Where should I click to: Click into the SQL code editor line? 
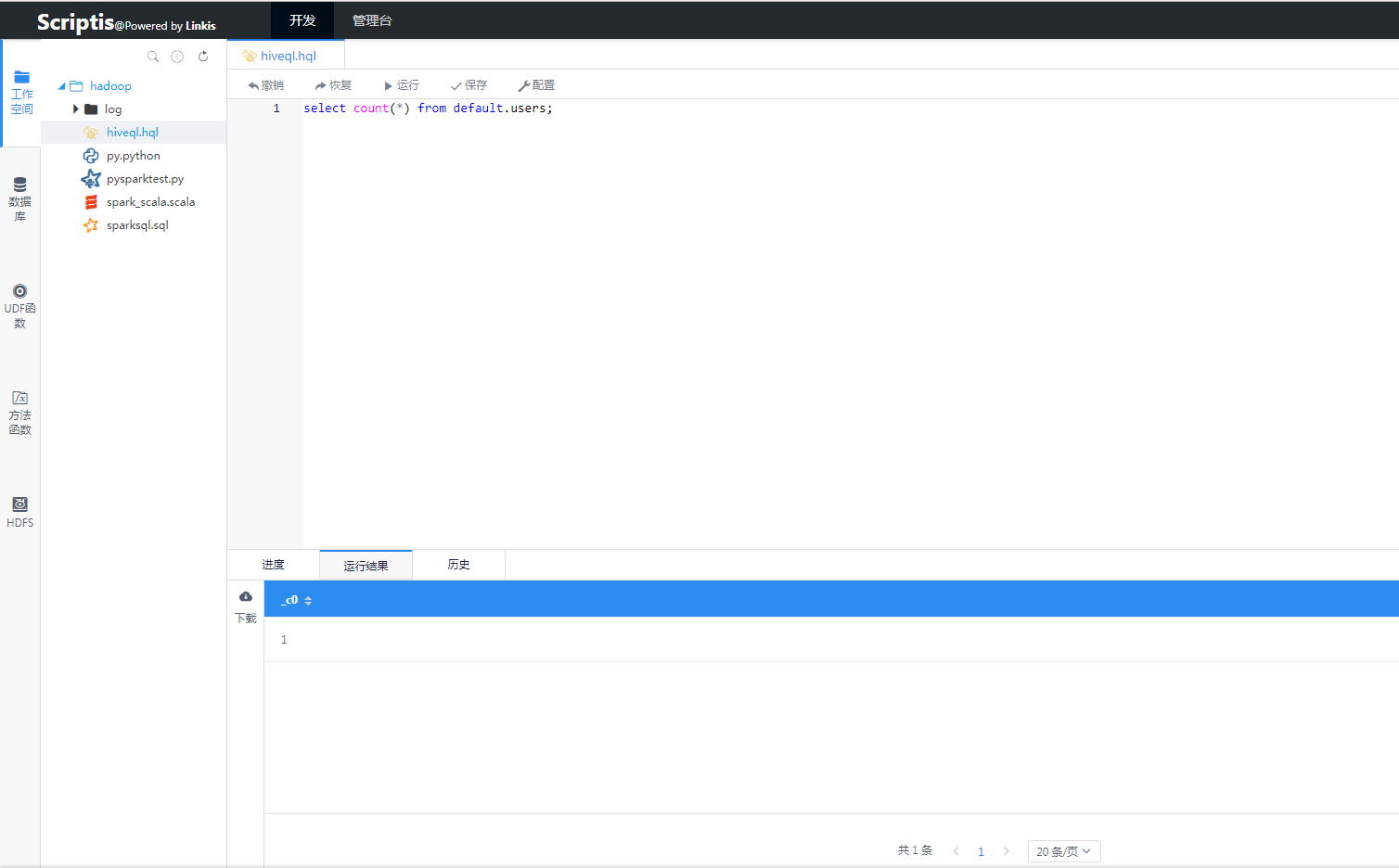(649, 108)
